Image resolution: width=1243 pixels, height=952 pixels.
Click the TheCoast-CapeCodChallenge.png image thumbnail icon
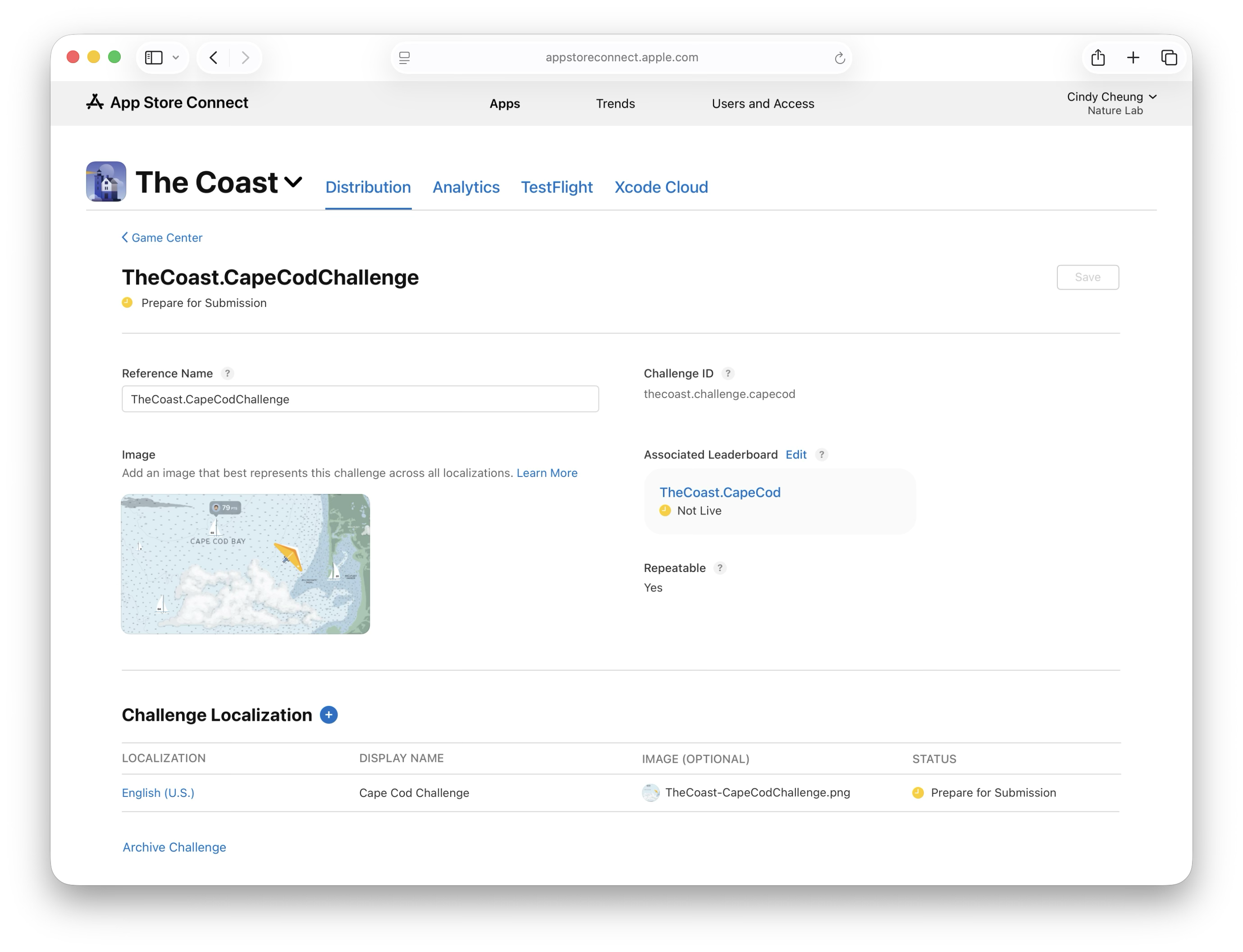pos(650,793)
